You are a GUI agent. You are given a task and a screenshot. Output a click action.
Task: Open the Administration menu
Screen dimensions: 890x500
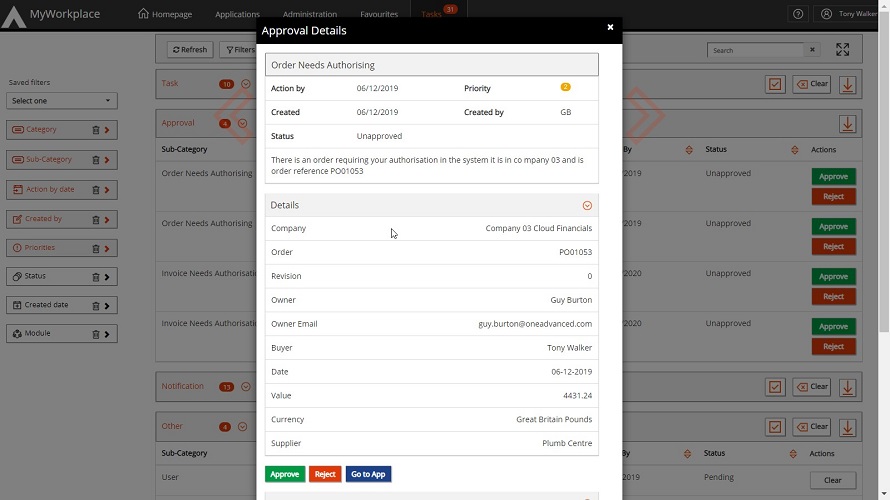point(309,14)
